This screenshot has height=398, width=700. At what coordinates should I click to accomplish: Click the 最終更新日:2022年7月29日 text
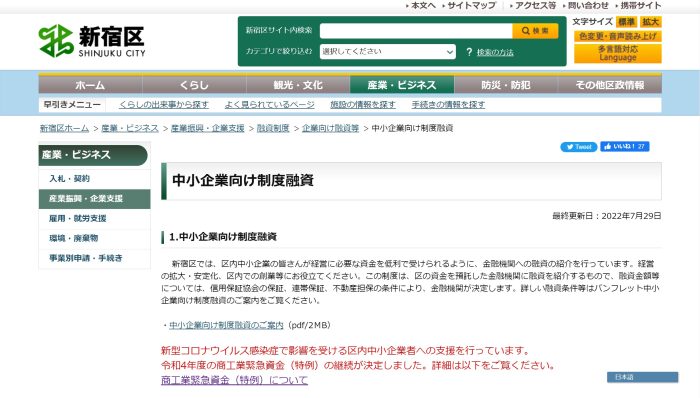pyautogui.click(x=607, y=216)
